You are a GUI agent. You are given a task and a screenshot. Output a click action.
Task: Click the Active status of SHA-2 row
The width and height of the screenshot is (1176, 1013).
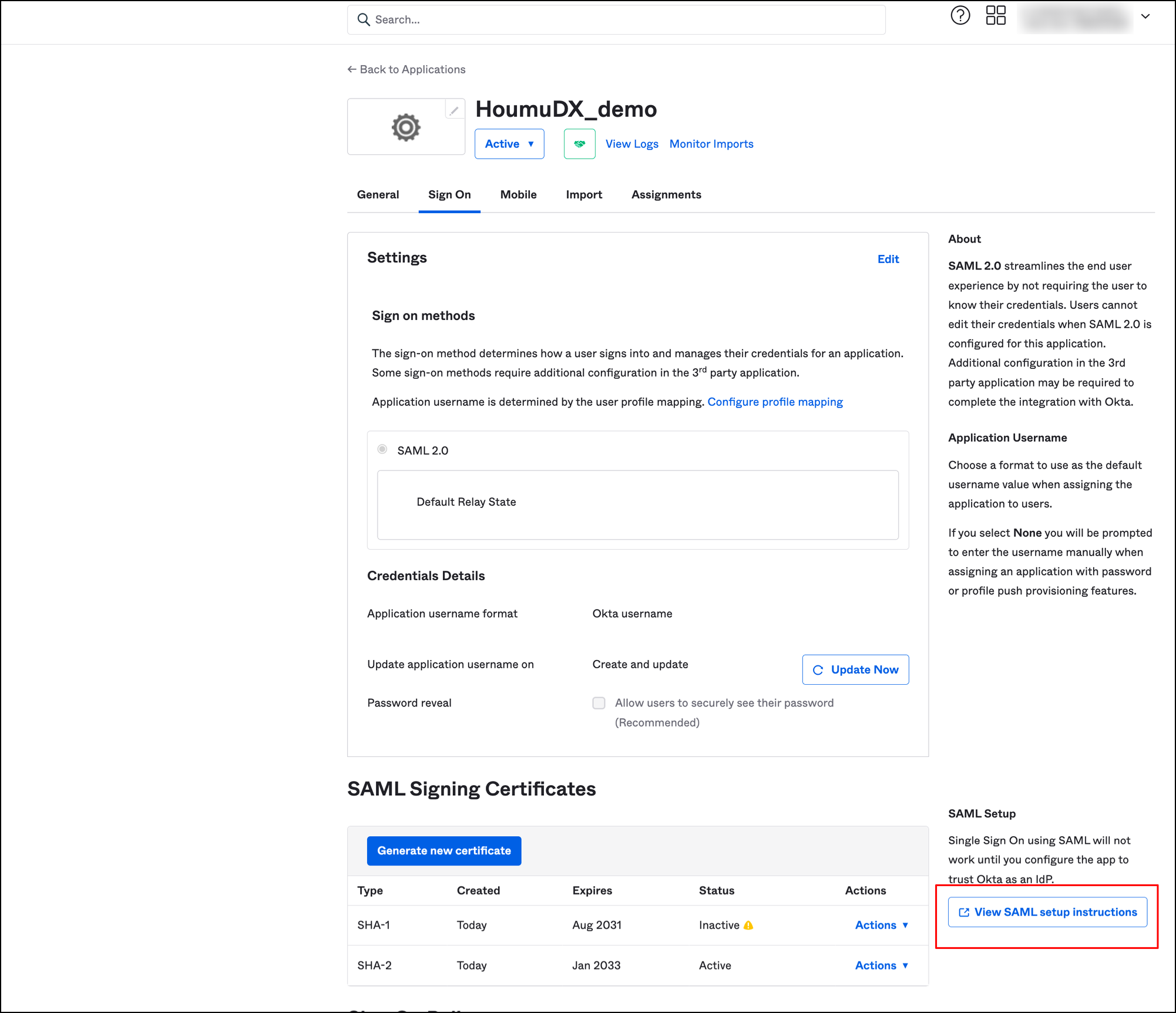pyautogui.click(x=715, y=965)
